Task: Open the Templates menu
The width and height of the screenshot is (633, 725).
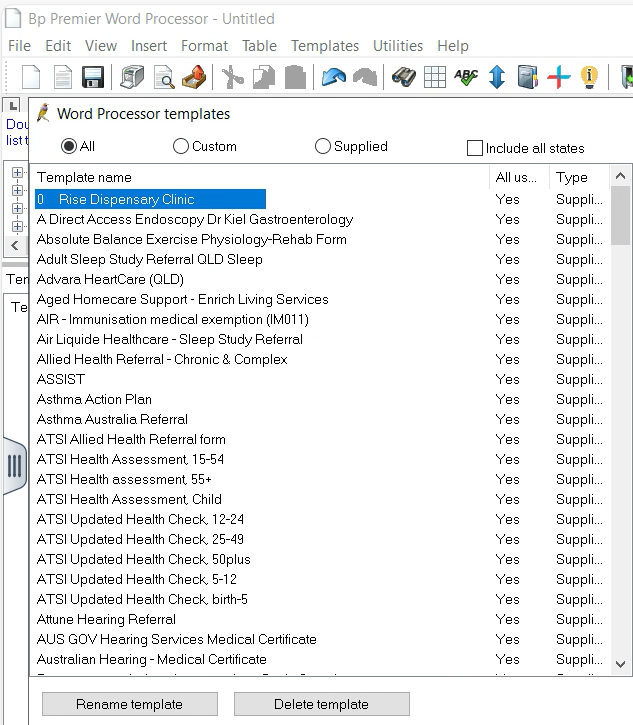Action: tap(325, 46)
